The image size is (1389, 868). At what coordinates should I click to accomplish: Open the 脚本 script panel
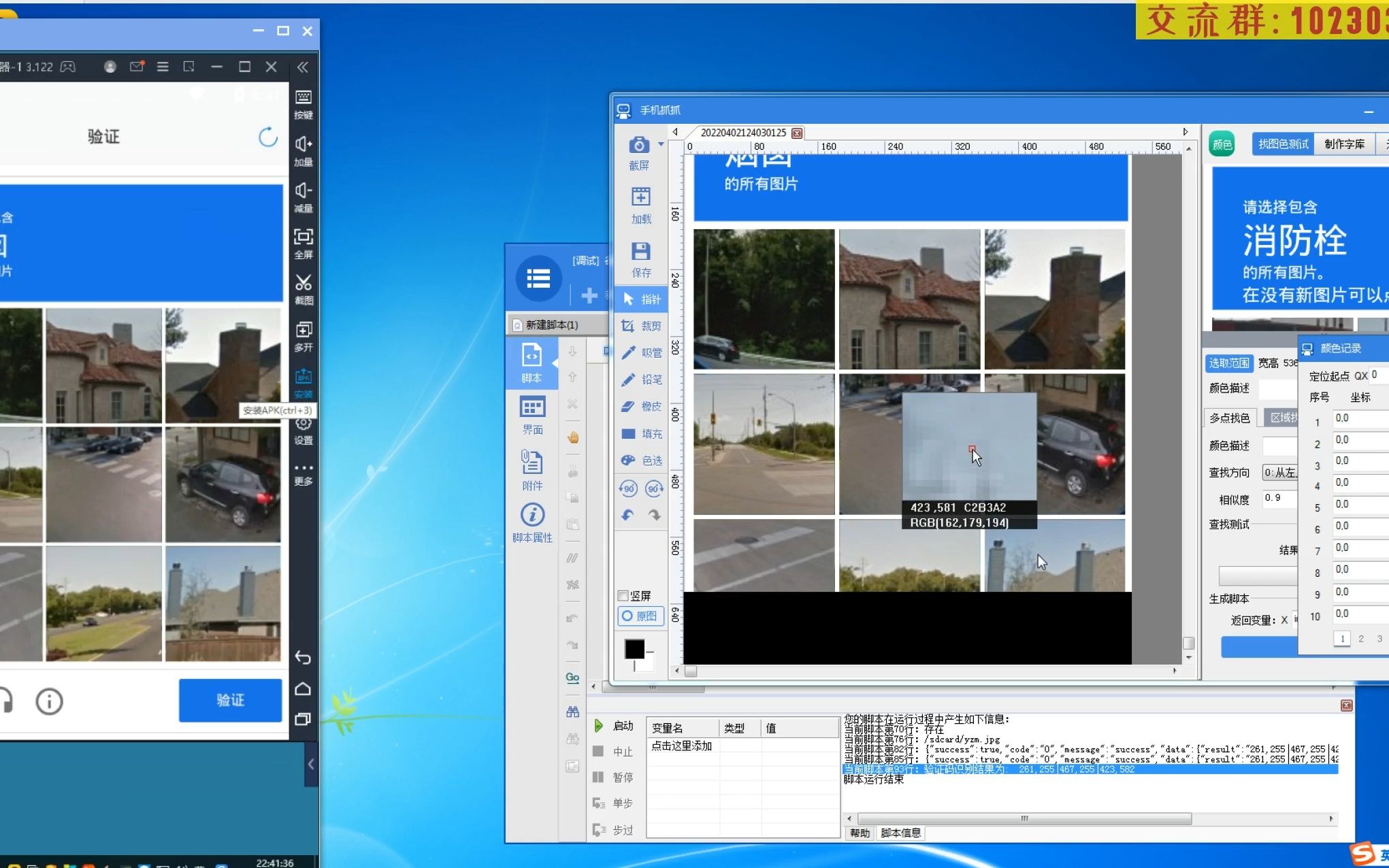pos(532,364)
